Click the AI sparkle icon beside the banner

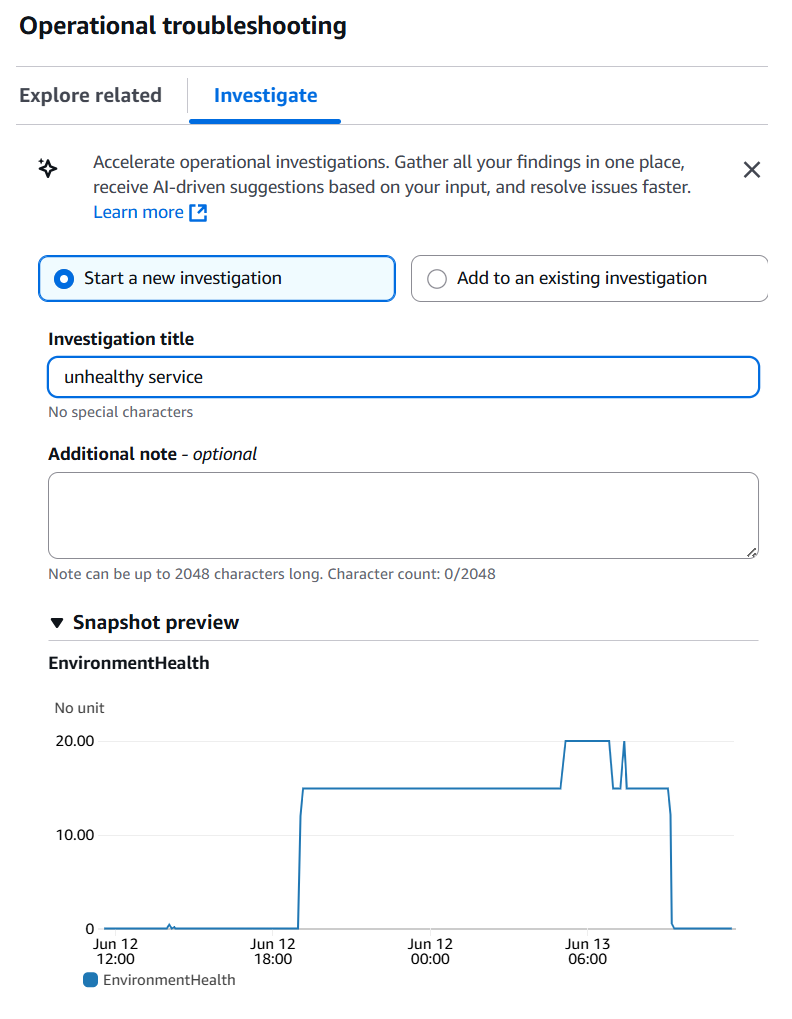47,170
